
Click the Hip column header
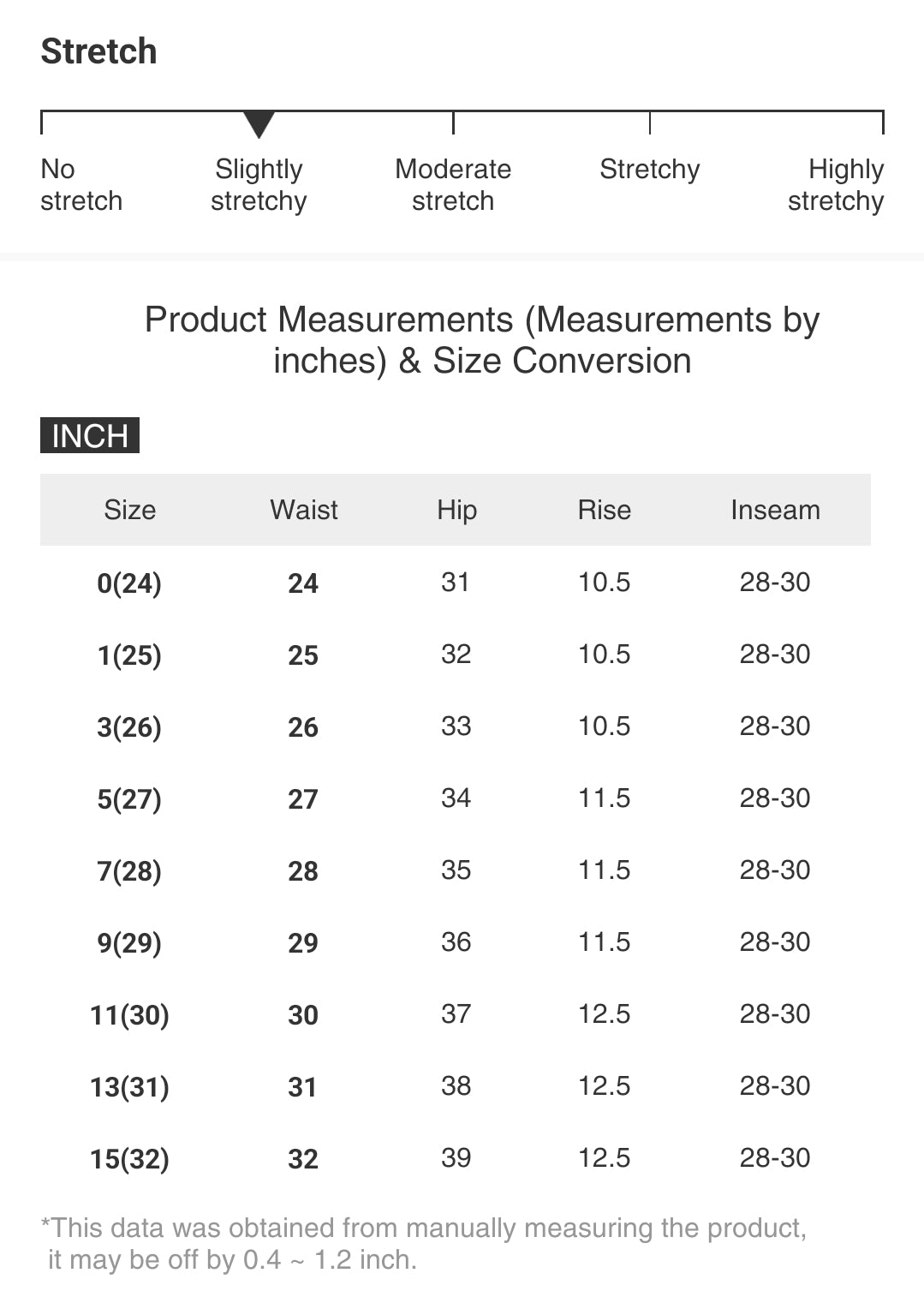click(x=456, y=511)
